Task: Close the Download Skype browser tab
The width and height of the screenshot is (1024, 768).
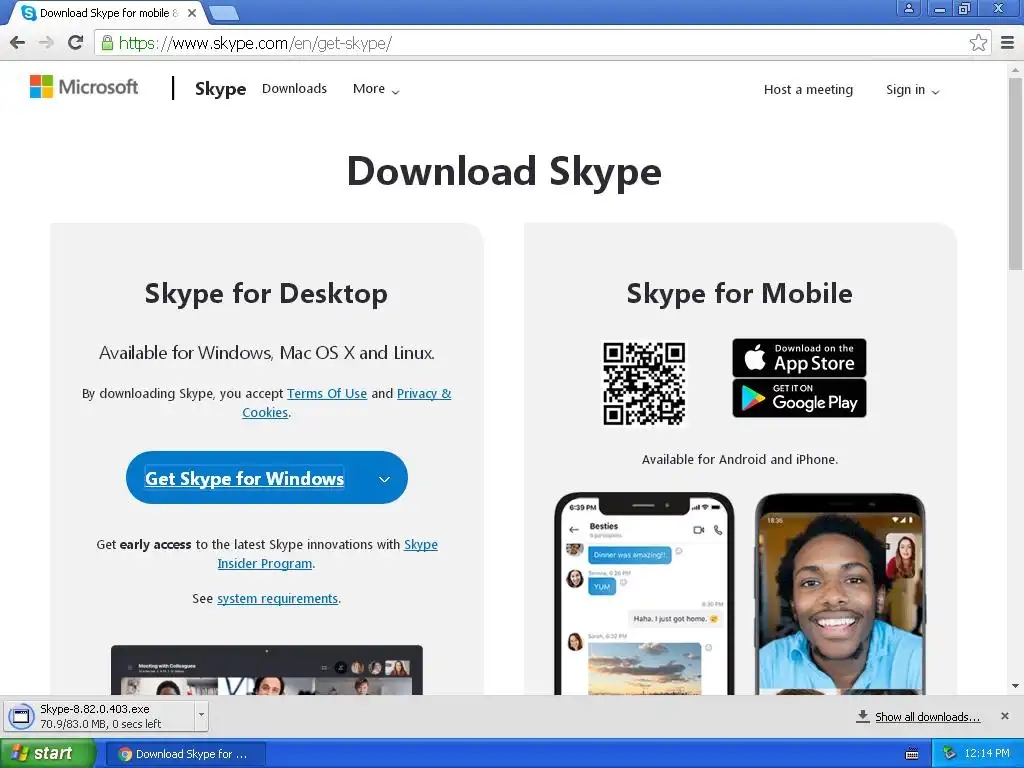Action: [x=192, y=12]
